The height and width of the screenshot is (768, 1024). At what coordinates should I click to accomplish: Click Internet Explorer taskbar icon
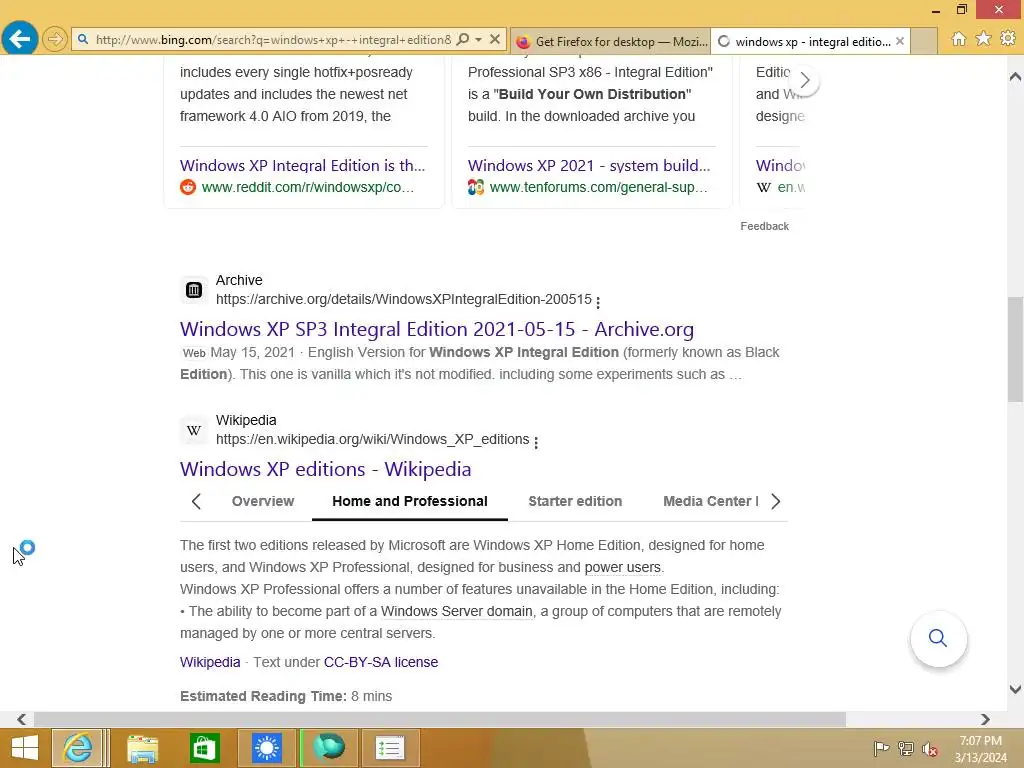[78, 748]
